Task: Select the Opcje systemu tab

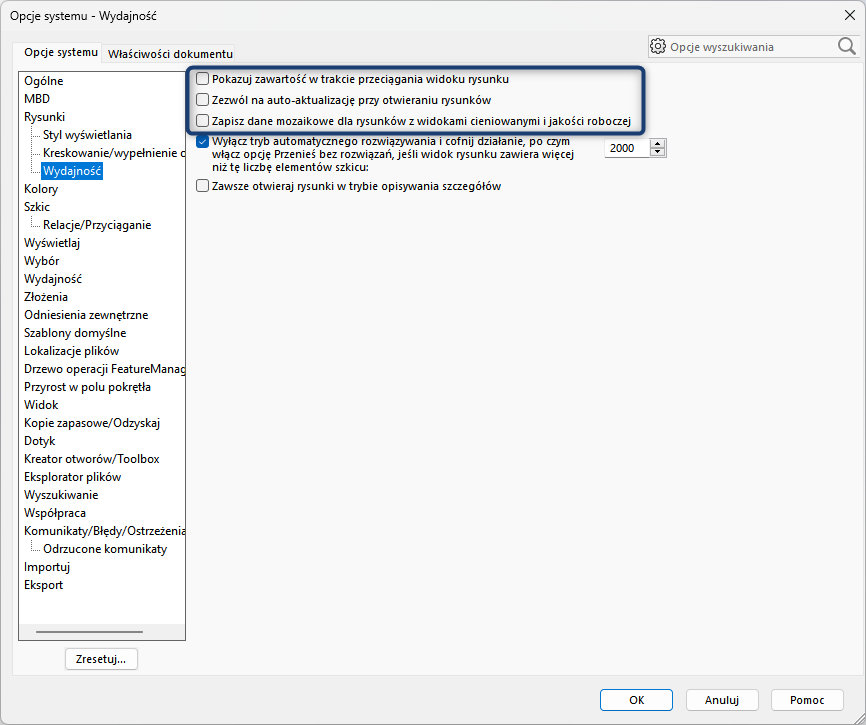Action: click(x=61, y=52)
